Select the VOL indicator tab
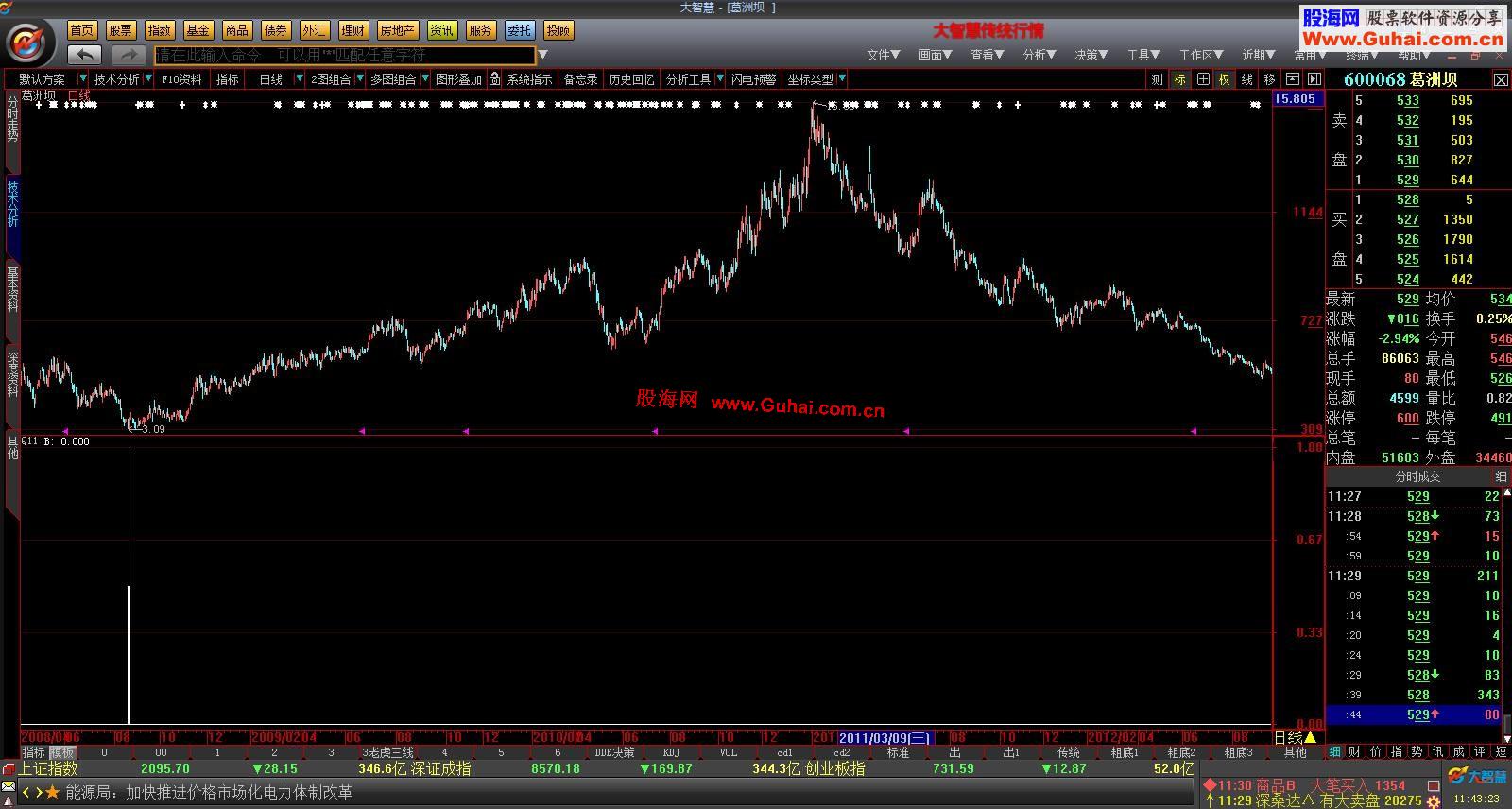This screenshot has width=1512, height=809. tap(729, 752)
